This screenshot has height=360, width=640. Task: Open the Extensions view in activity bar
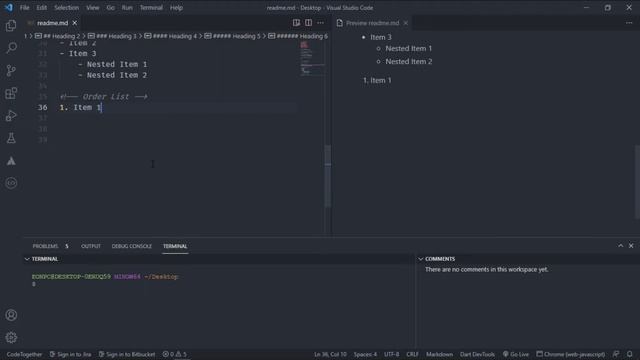tap(11, 93)
